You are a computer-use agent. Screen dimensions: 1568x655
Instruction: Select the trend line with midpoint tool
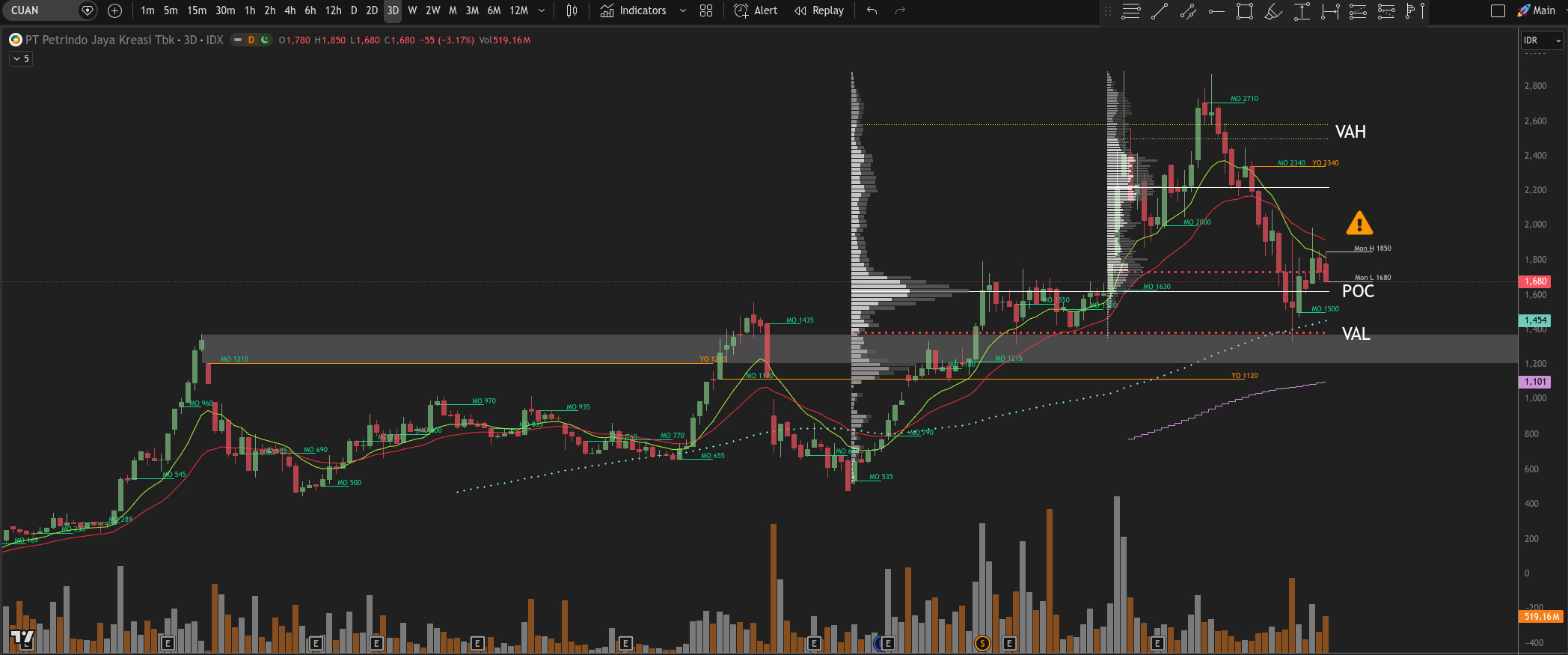click(1188, 11)
